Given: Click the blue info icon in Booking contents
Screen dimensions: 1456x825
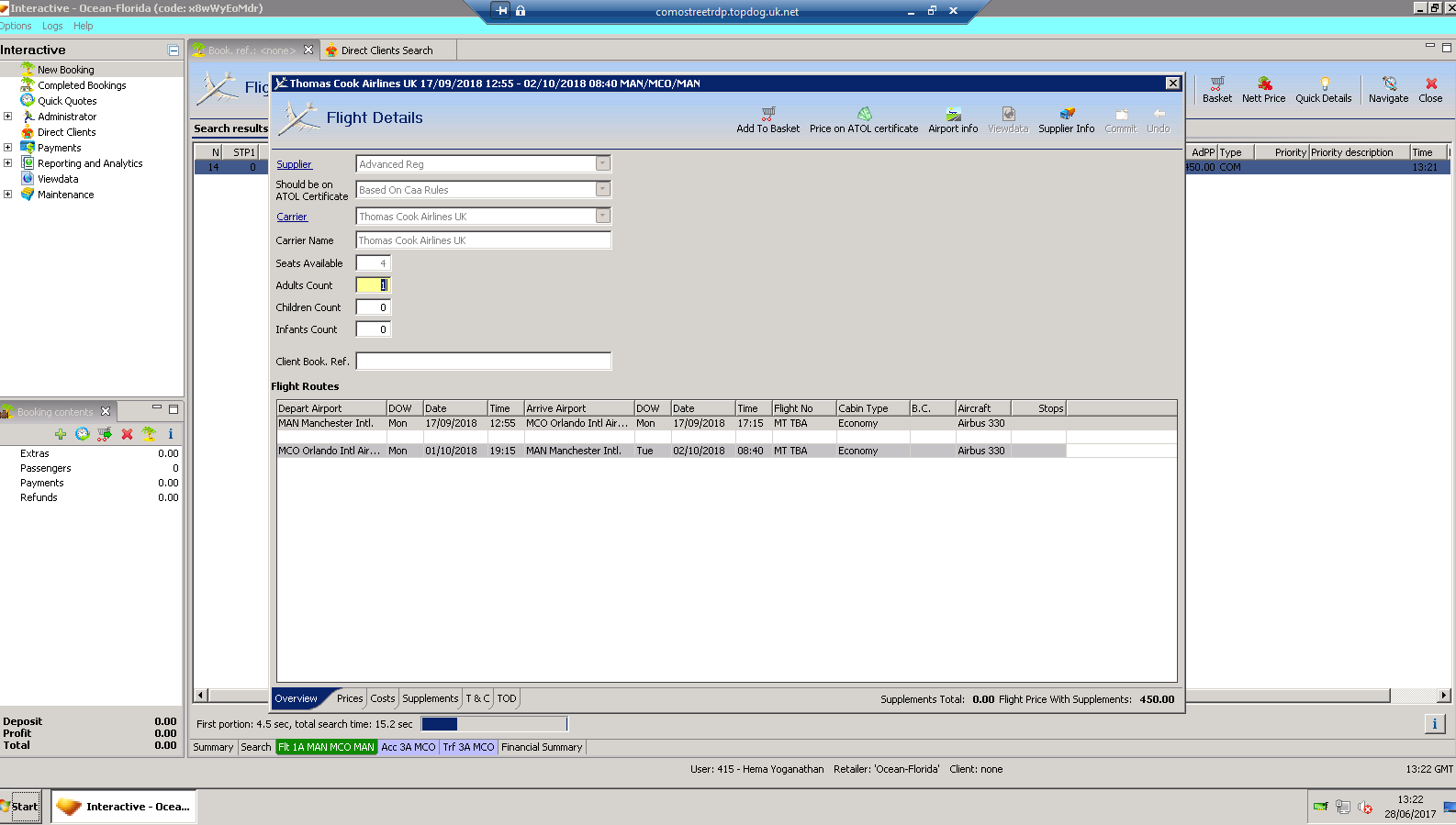Looking at the screenshot, I should click(171, 434).
